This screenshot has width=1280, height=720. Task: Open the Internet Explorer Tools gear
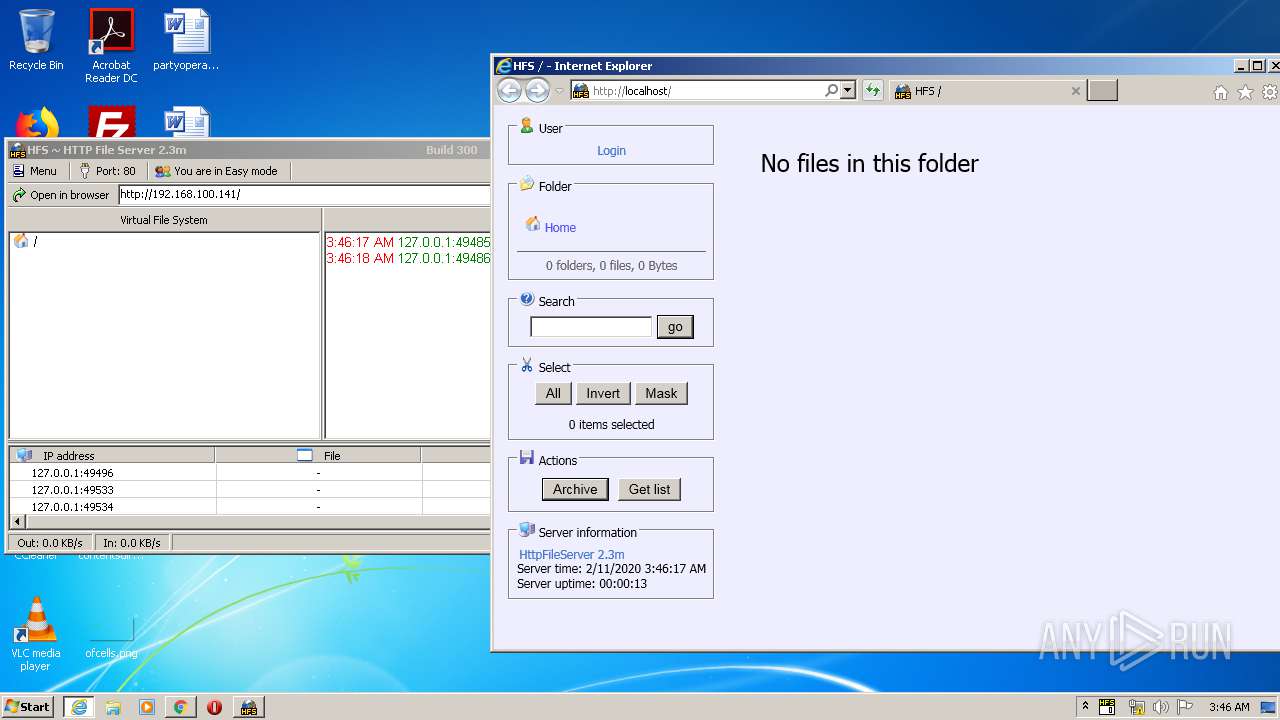(1270, 92)
